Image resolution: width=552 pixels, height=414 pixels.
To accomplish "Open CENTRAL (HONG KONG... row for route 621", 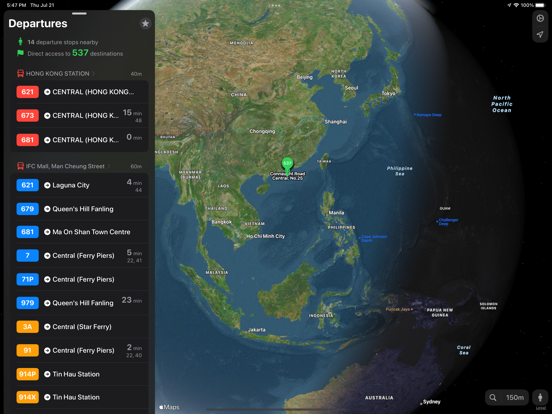I will [79, 92].
